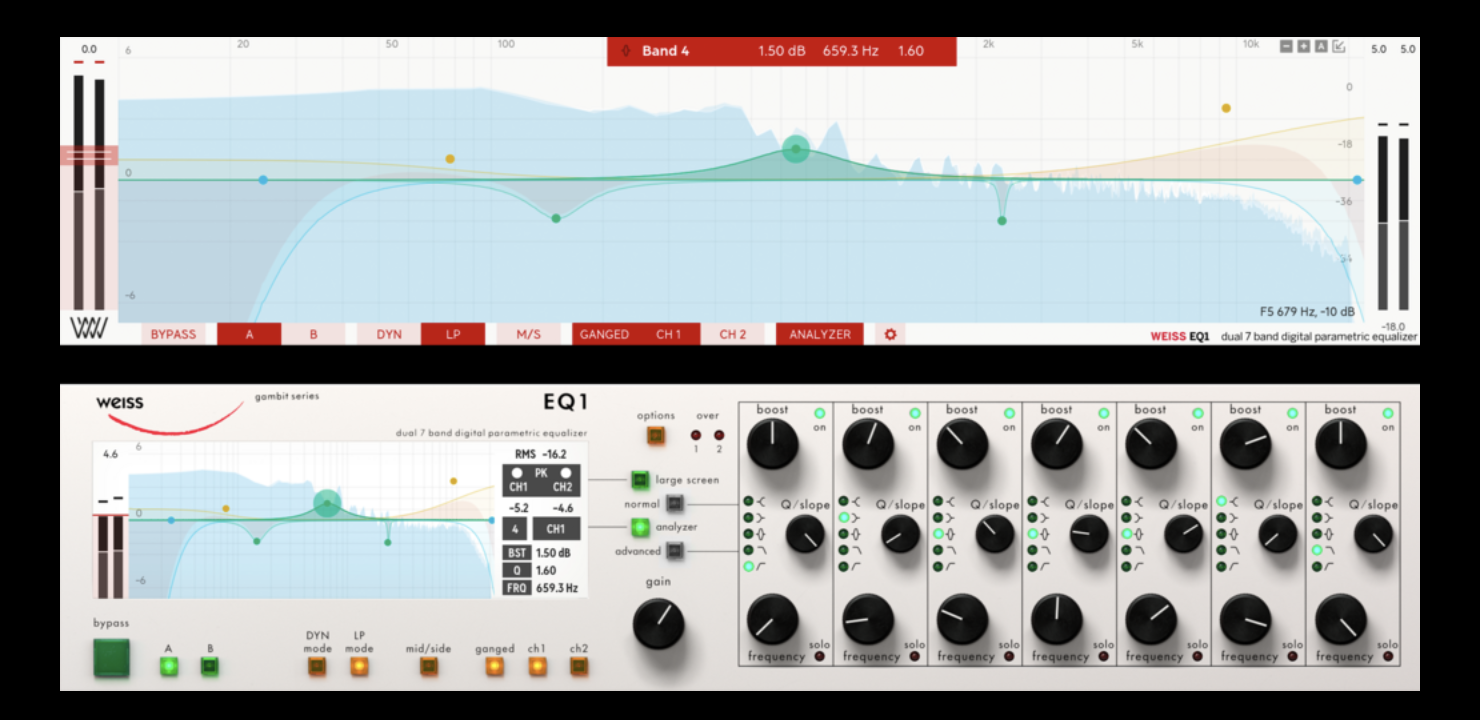The height and width of the screenshot is (720, 1480).
Task: Open the gear settings icon in top toolbar
Action: coord(890,334)
